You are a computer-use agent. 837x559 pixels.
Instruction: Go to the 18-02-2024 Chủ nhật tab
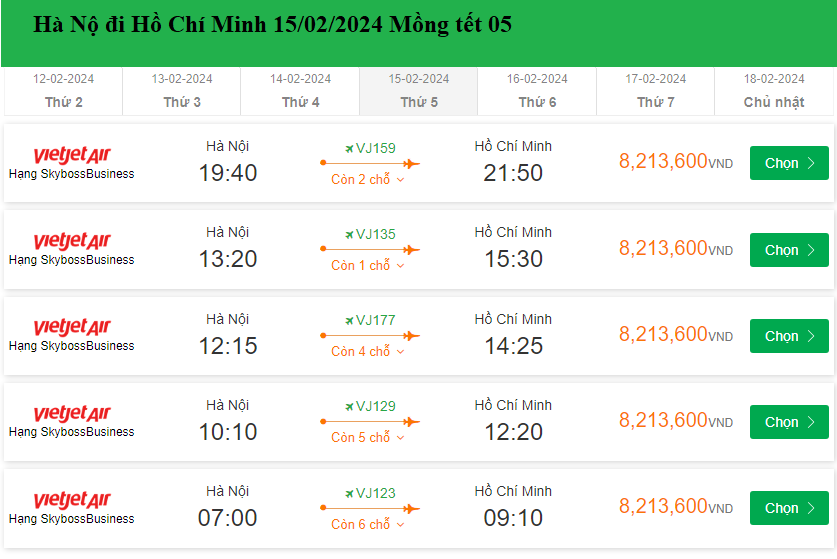(774, 91)
